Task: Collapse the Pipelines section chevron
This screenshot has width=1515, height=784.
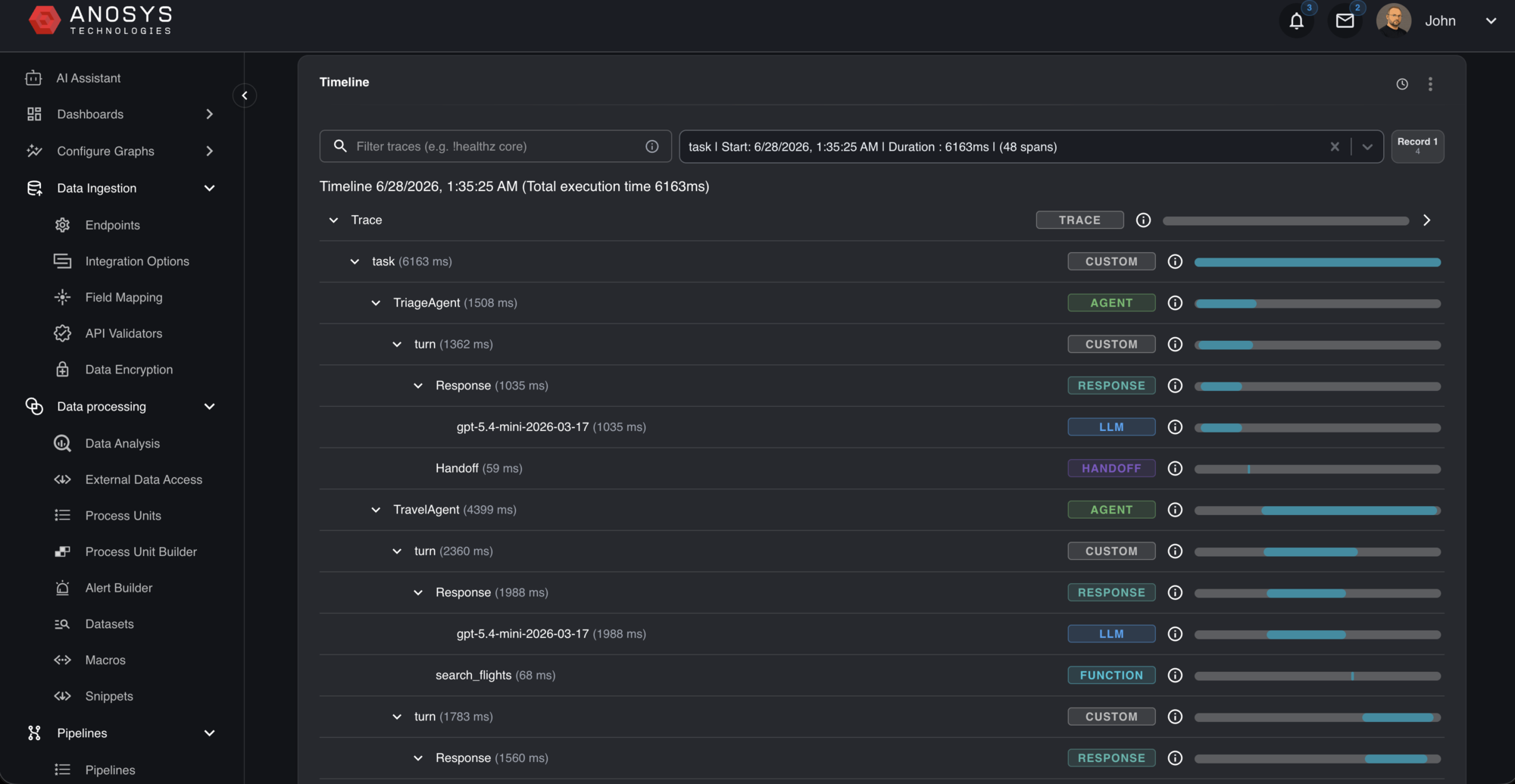Action: click(209, 733)
